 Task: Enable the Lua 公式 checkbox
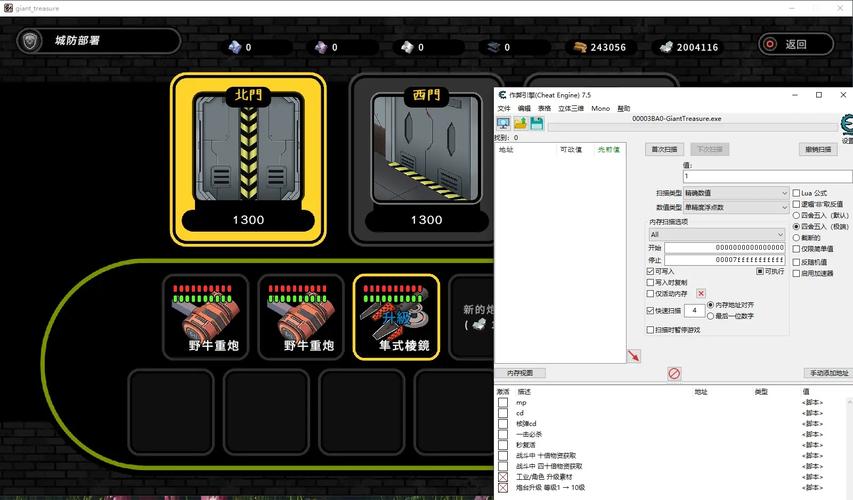click(797, 193)
